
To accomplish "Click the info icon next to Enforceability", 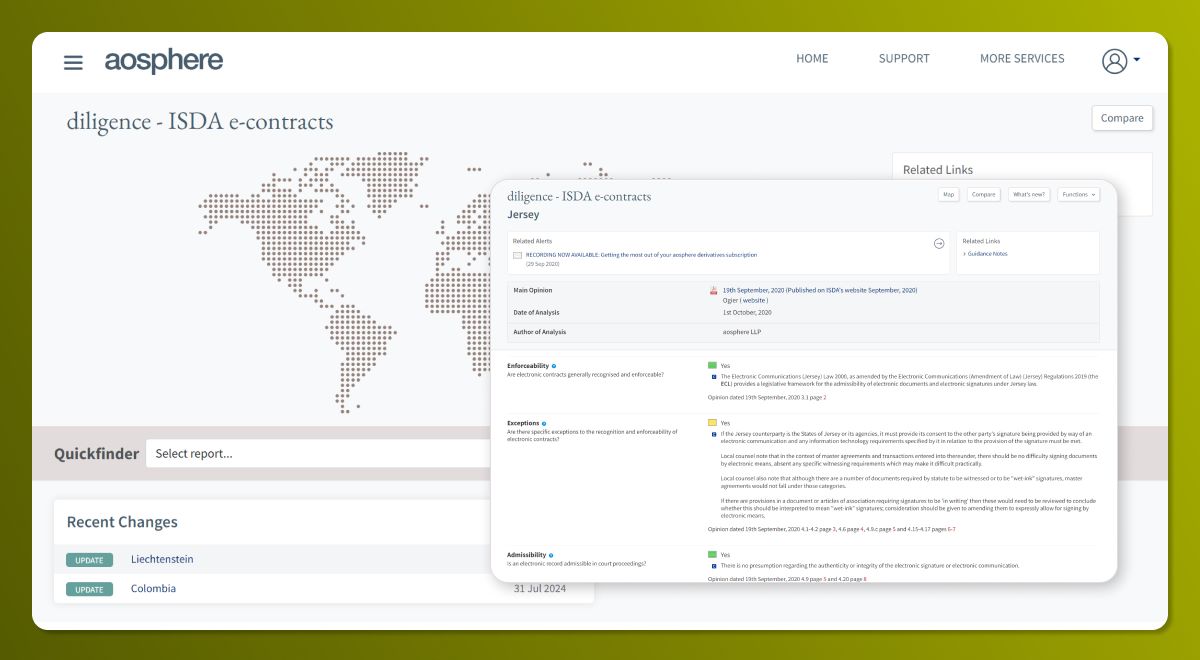I will pyautogui.click(x=554, y=366).
